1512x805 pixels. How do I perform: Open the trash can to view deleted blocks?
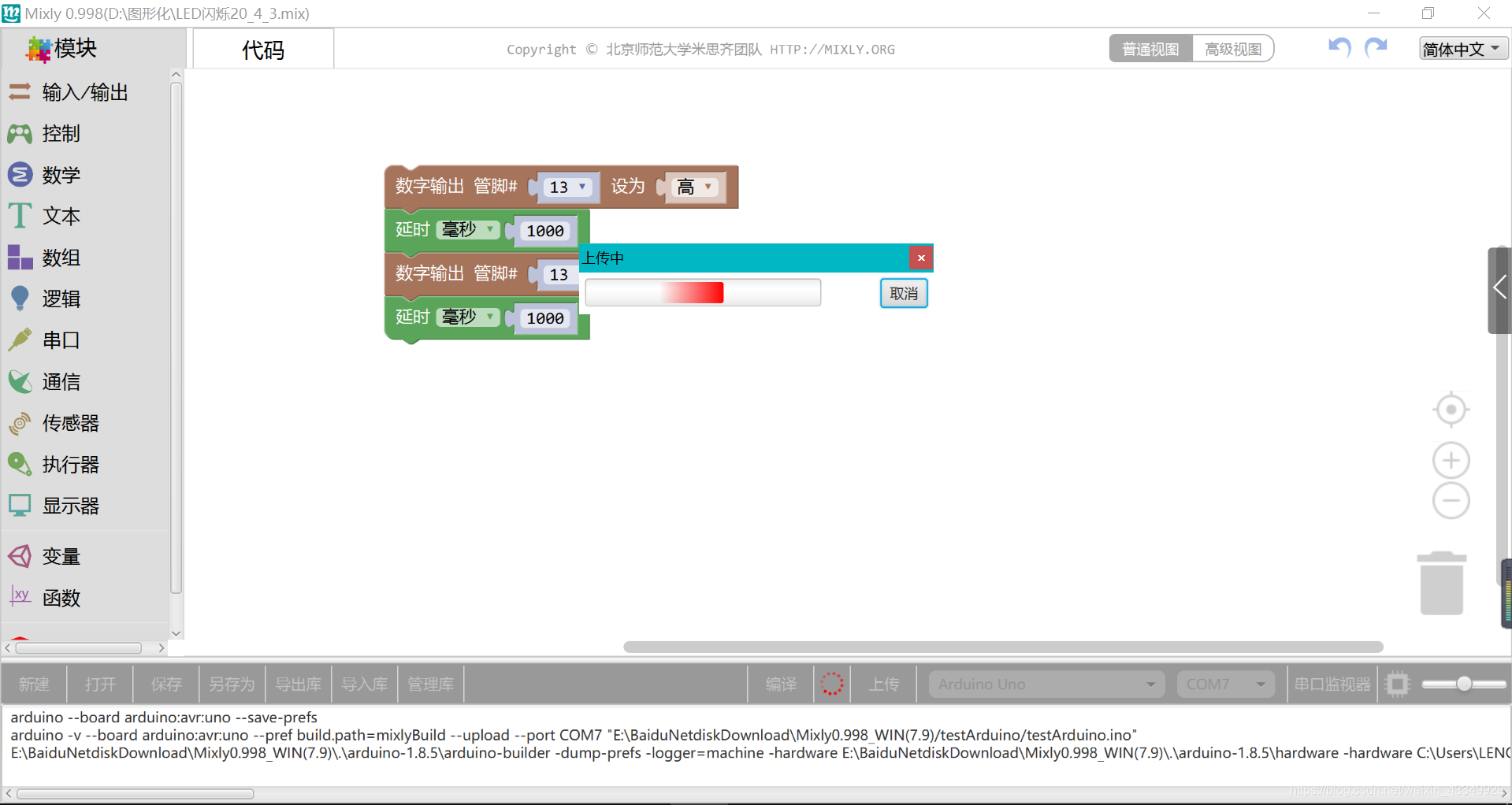point(1440,583)
